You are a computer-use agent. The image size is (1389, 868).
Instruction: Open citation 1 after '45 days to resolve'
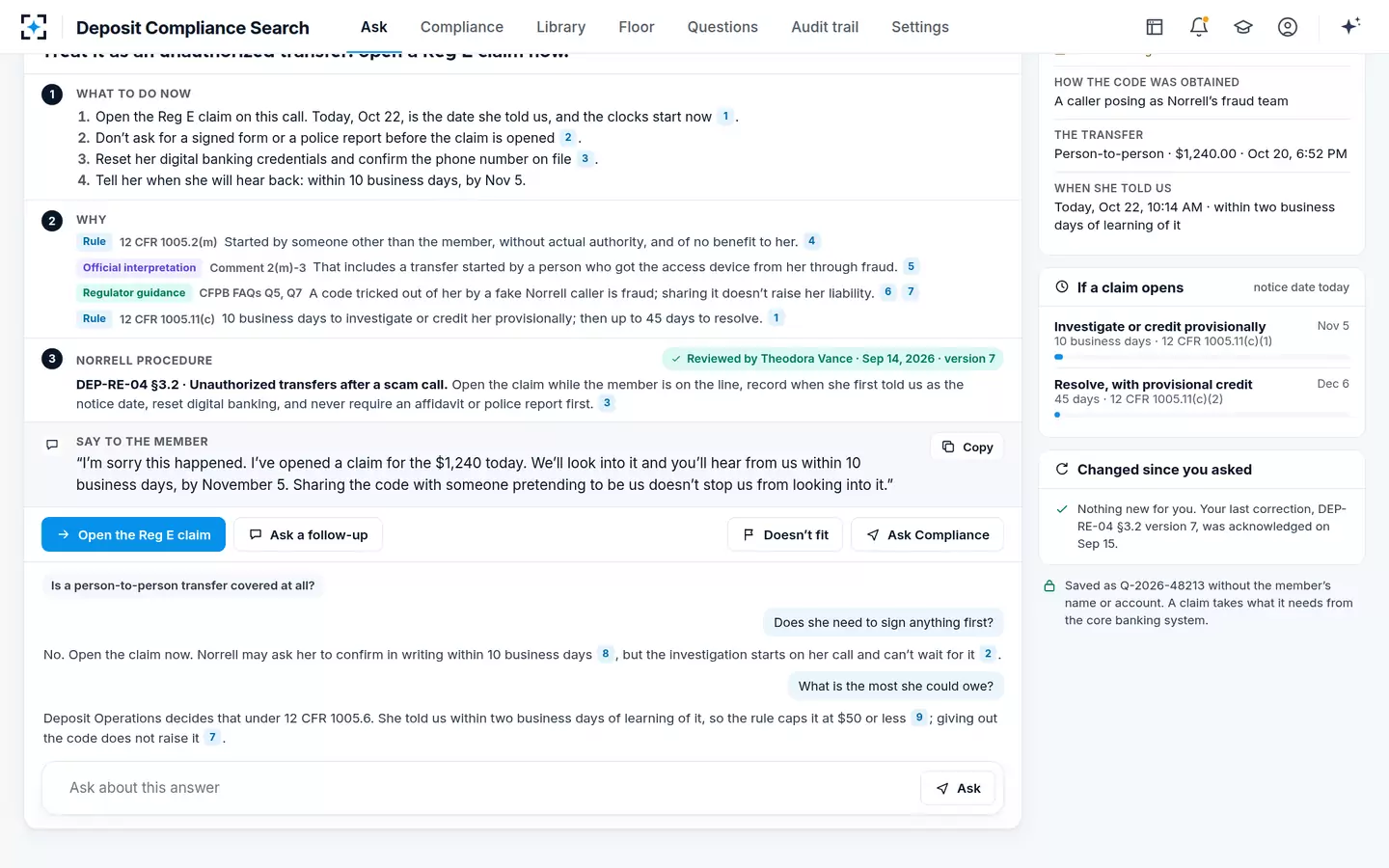[776, 317]
